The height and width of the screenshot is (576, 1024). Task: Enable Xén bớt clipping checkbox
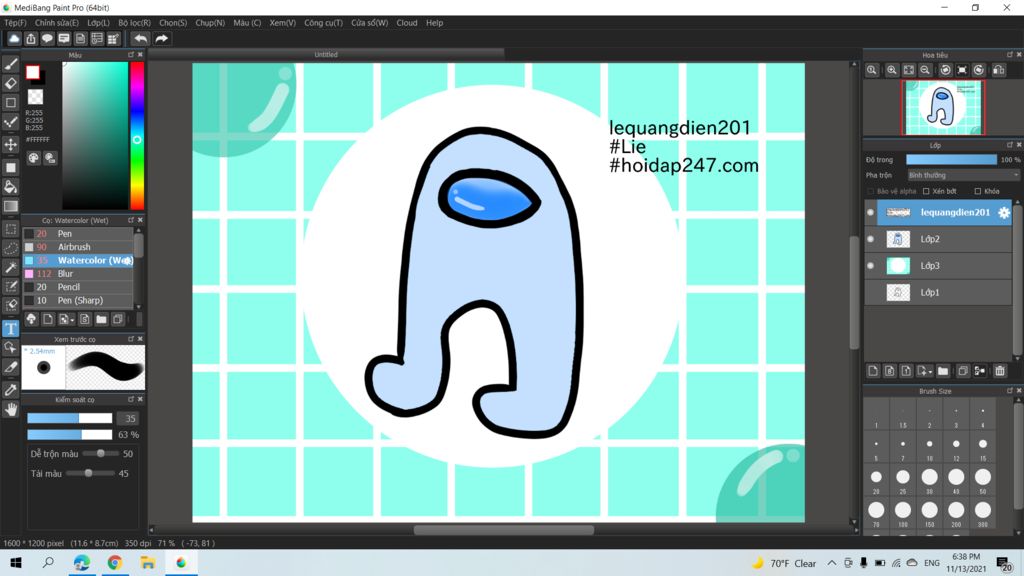pyautogui.click(x=926, y=191)
